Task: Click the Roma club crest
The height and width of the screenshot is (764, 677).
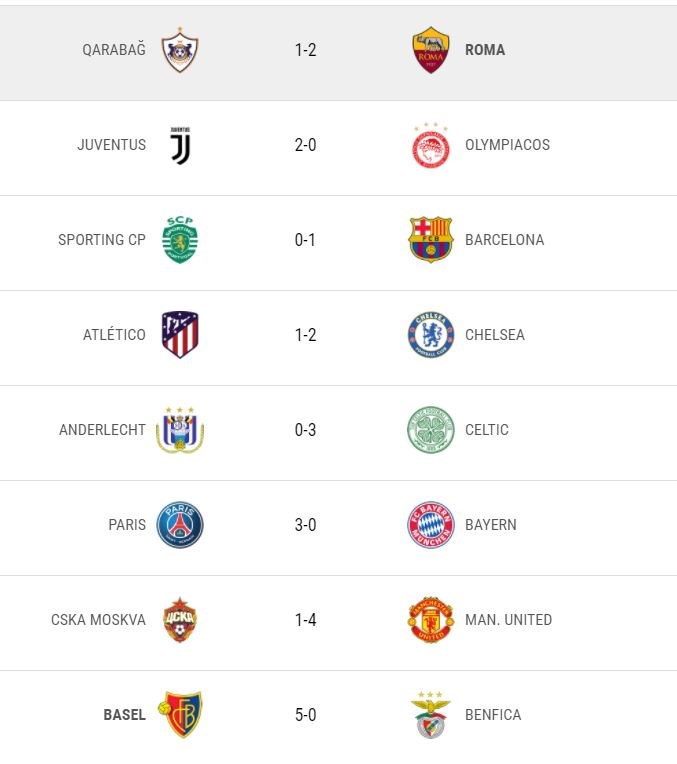Action: click(431, 50)
